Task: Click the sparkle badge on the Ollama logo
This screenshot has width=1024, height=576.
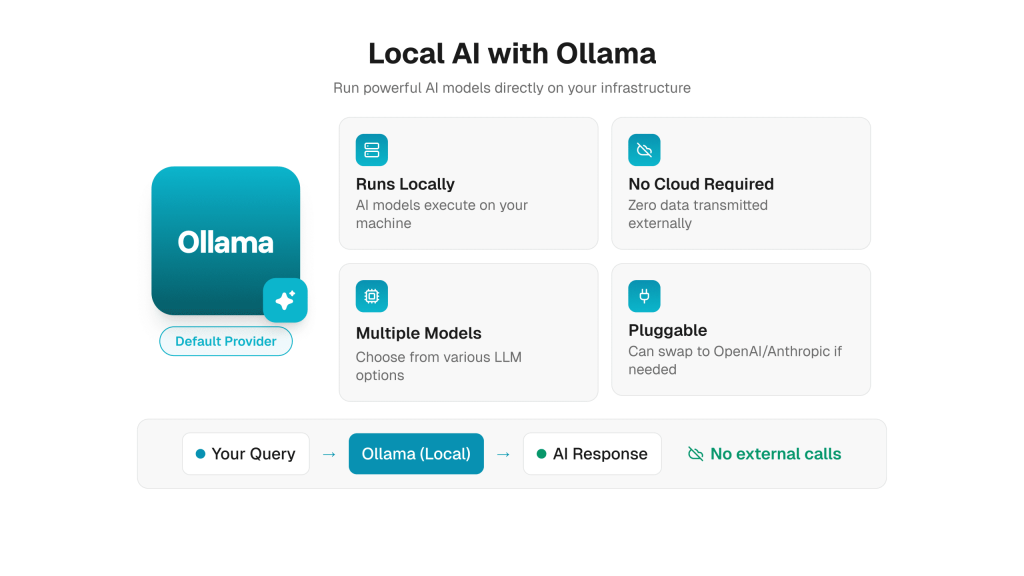Action: [x=285, y=300]
